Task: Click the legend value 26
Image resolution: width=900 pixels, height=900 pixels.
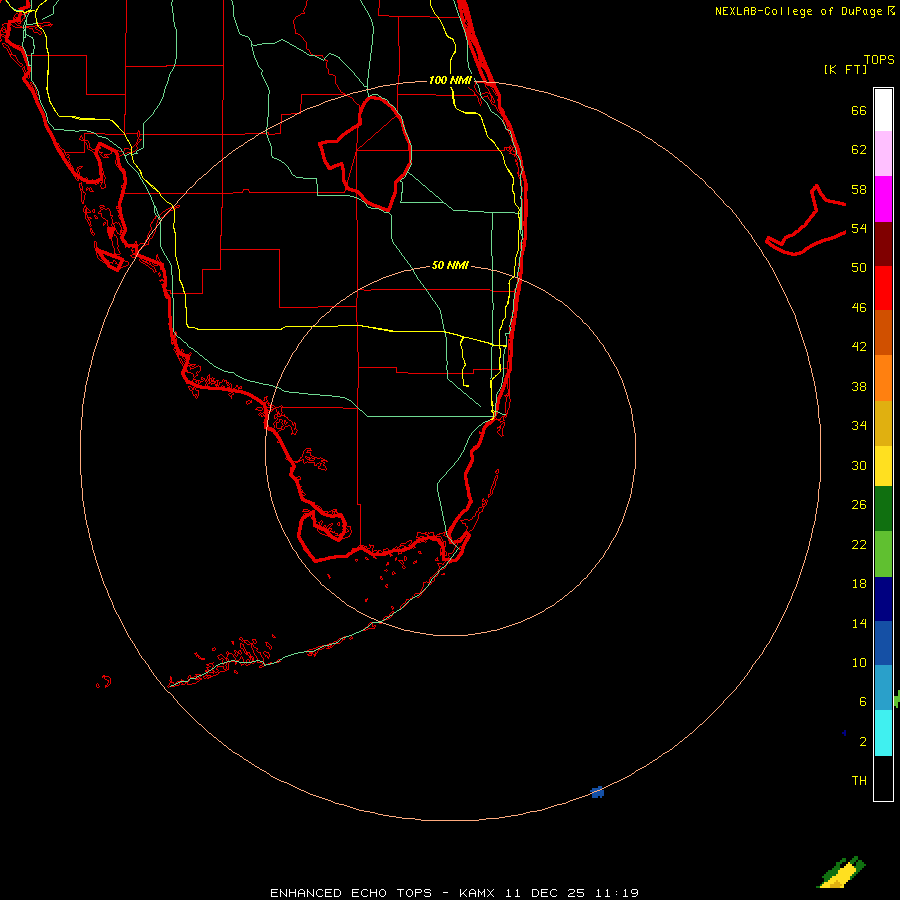Action: (x=859, y=505)
